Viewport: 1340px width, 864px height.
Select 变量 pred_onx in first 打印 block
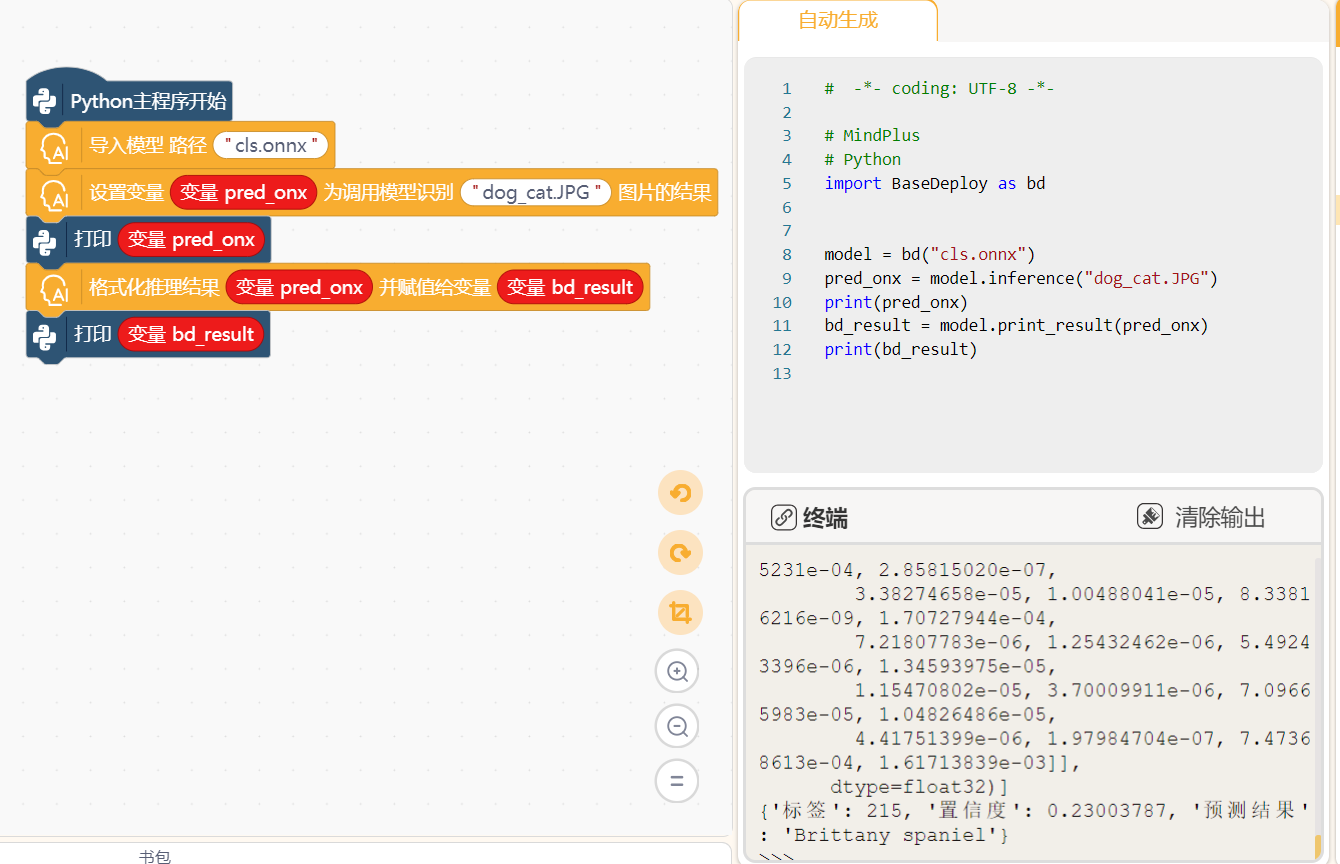[192, 240]
